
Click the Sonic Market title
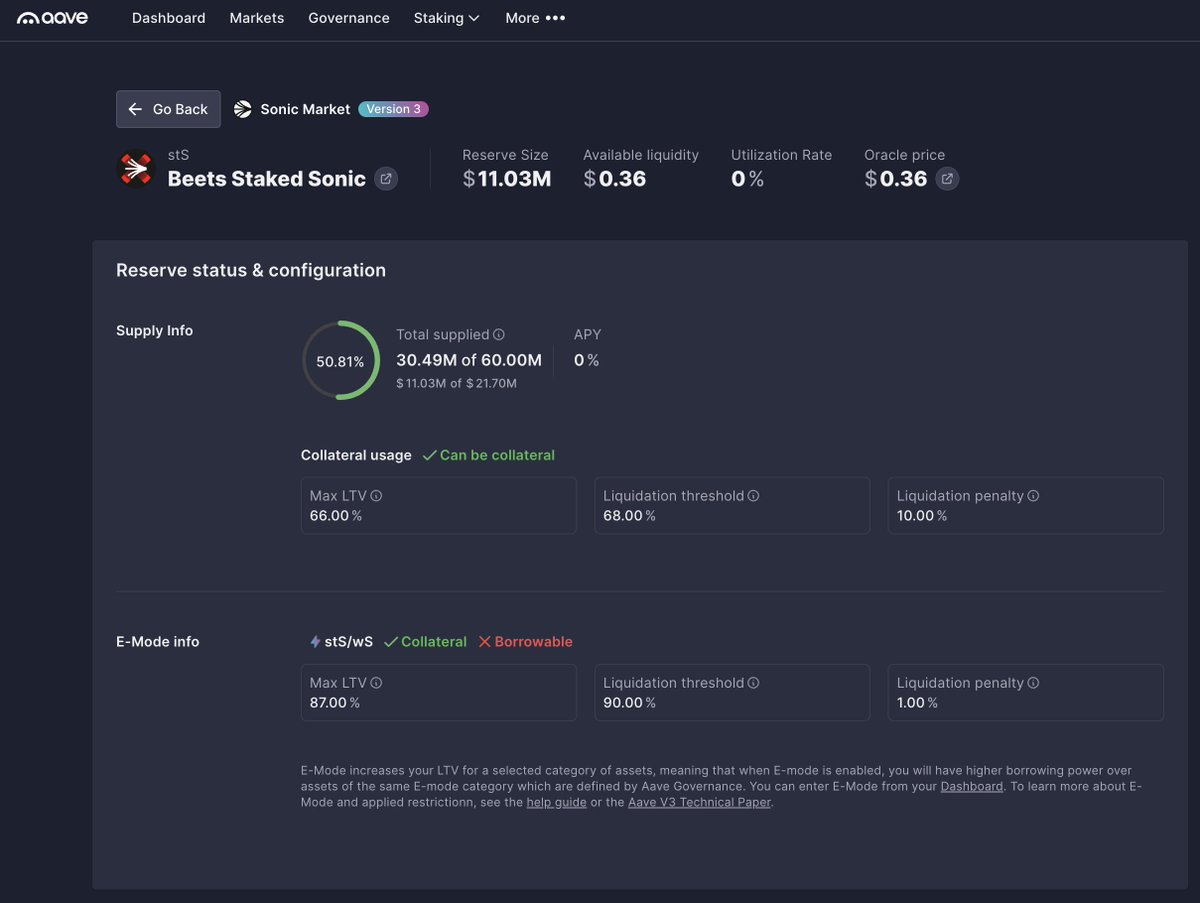pos(305,109)
